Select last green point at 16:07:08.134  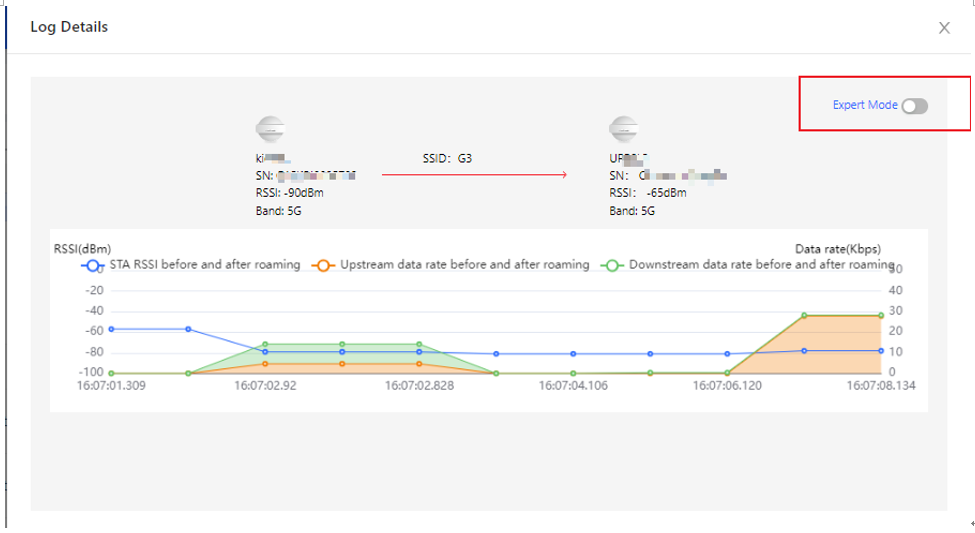click(881, 315)
